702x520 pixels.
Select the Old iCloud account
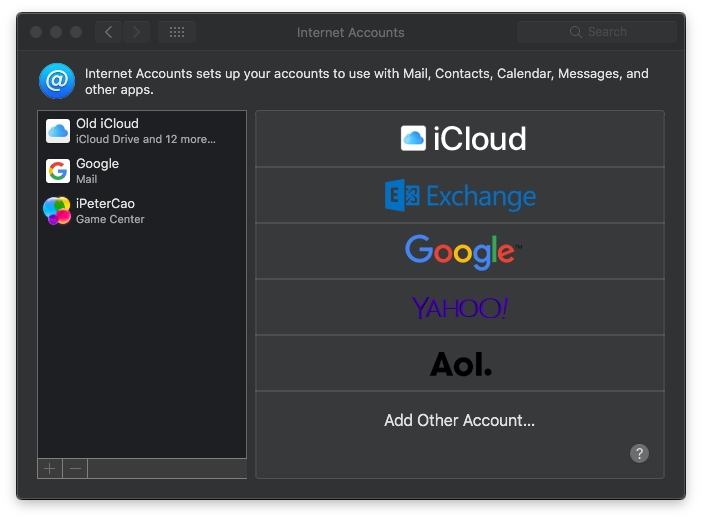[x=142, y=131]
